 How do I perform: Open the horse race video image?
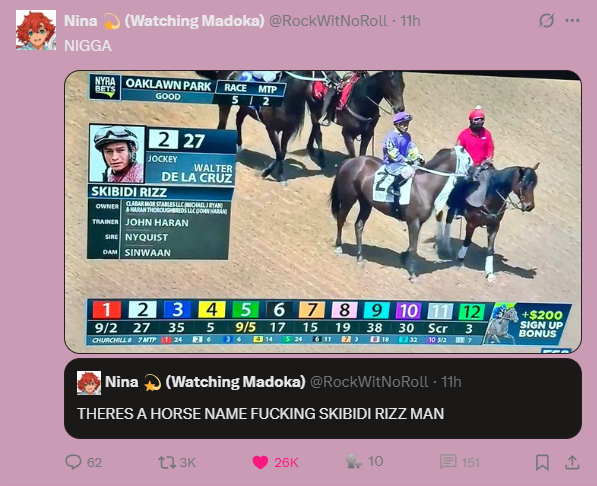323,212
